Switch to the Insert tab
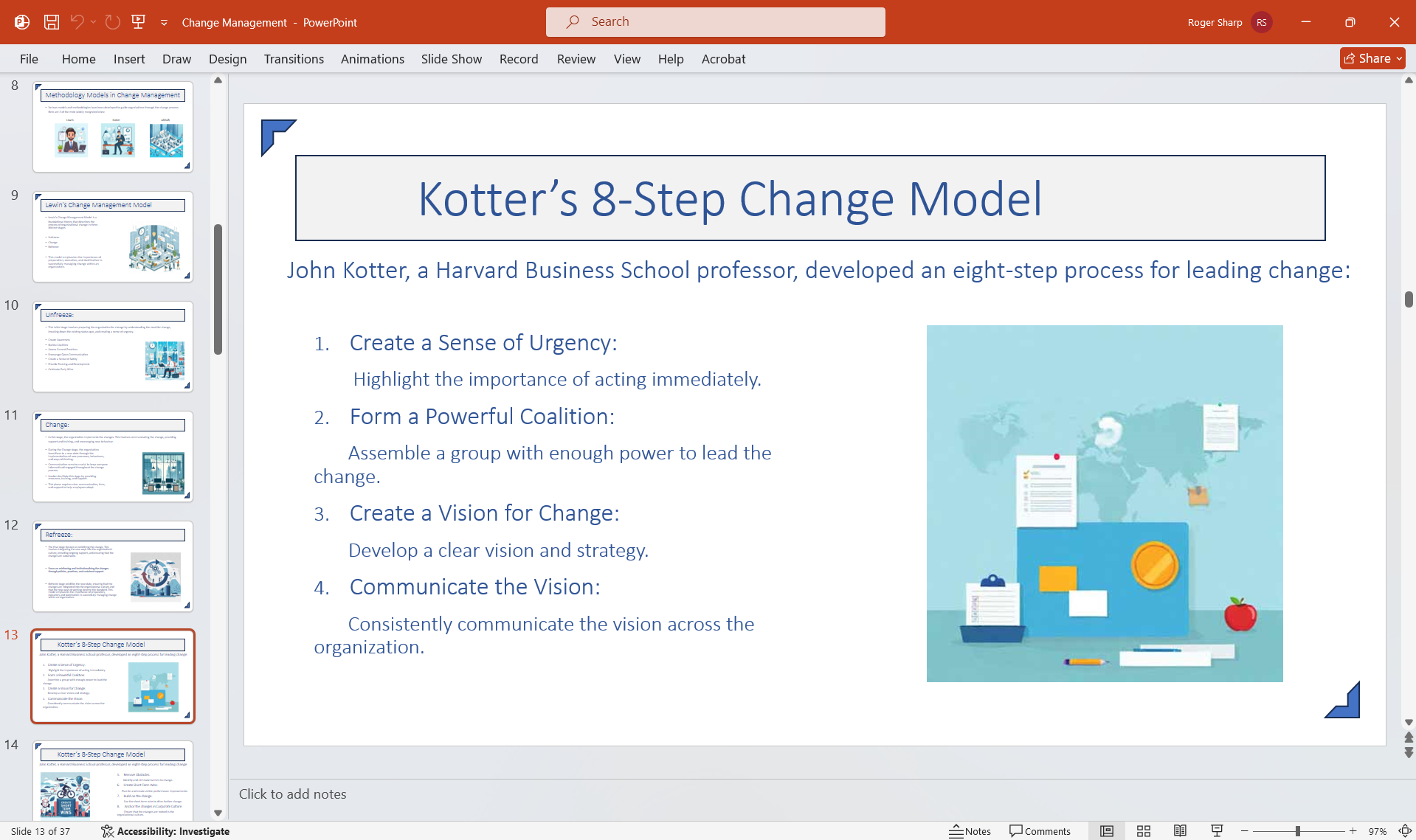This screenshot has width=1416, height=840. 129,59
